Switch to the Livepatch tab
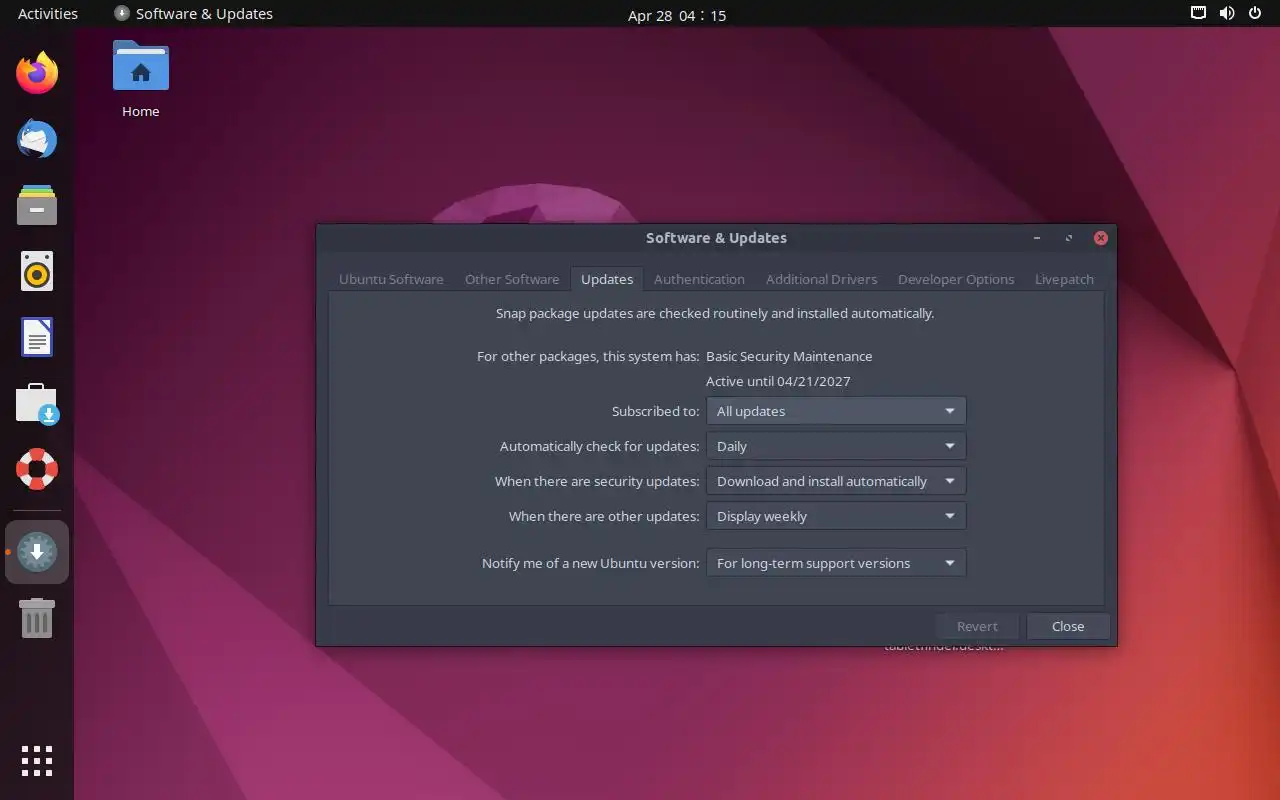 coord(1064,279)
